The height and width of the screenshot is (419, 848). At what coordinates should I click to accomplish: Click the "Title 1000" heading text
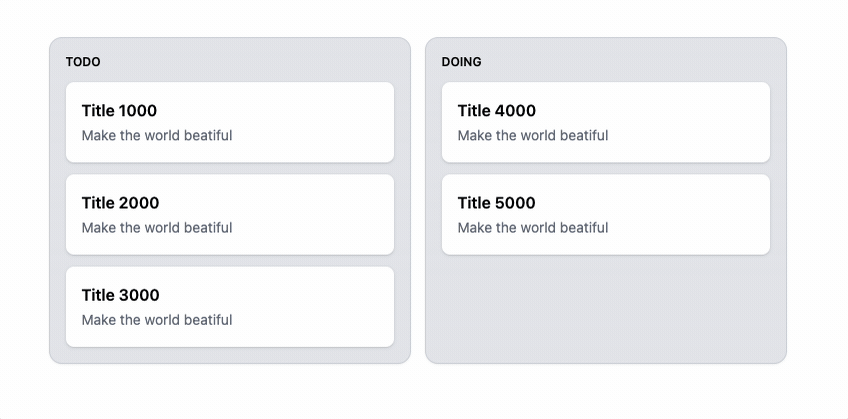(119, 111)
